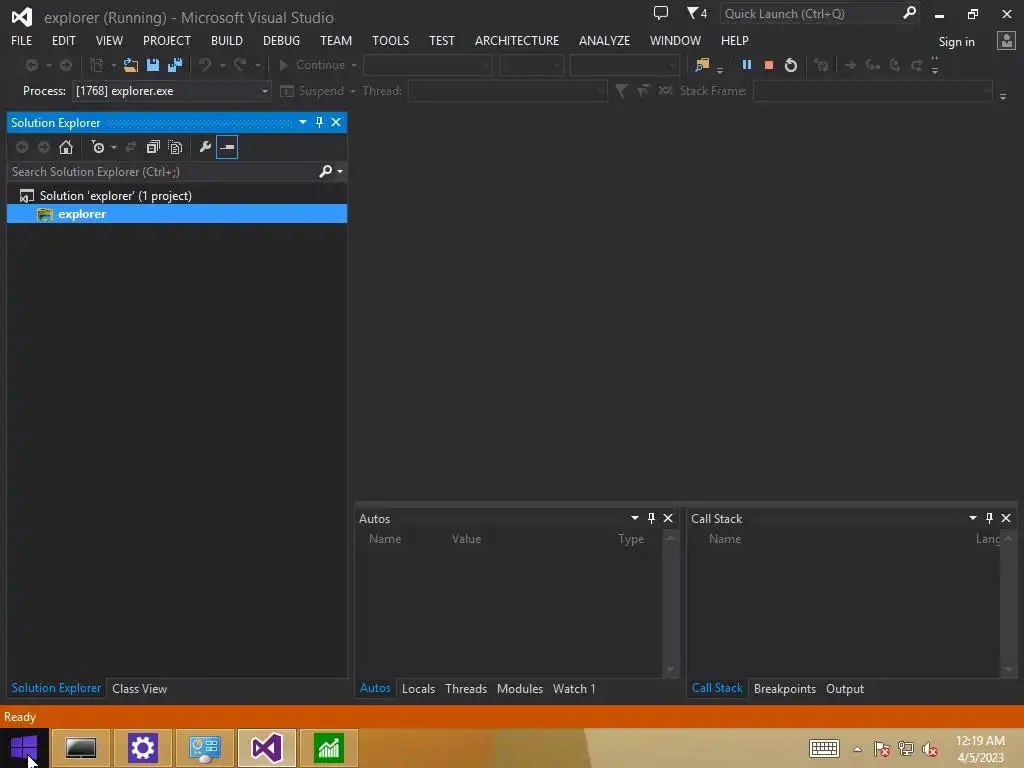Close the Autos panel
Screen dimensions: 1024x768
(x=668, y=518)
